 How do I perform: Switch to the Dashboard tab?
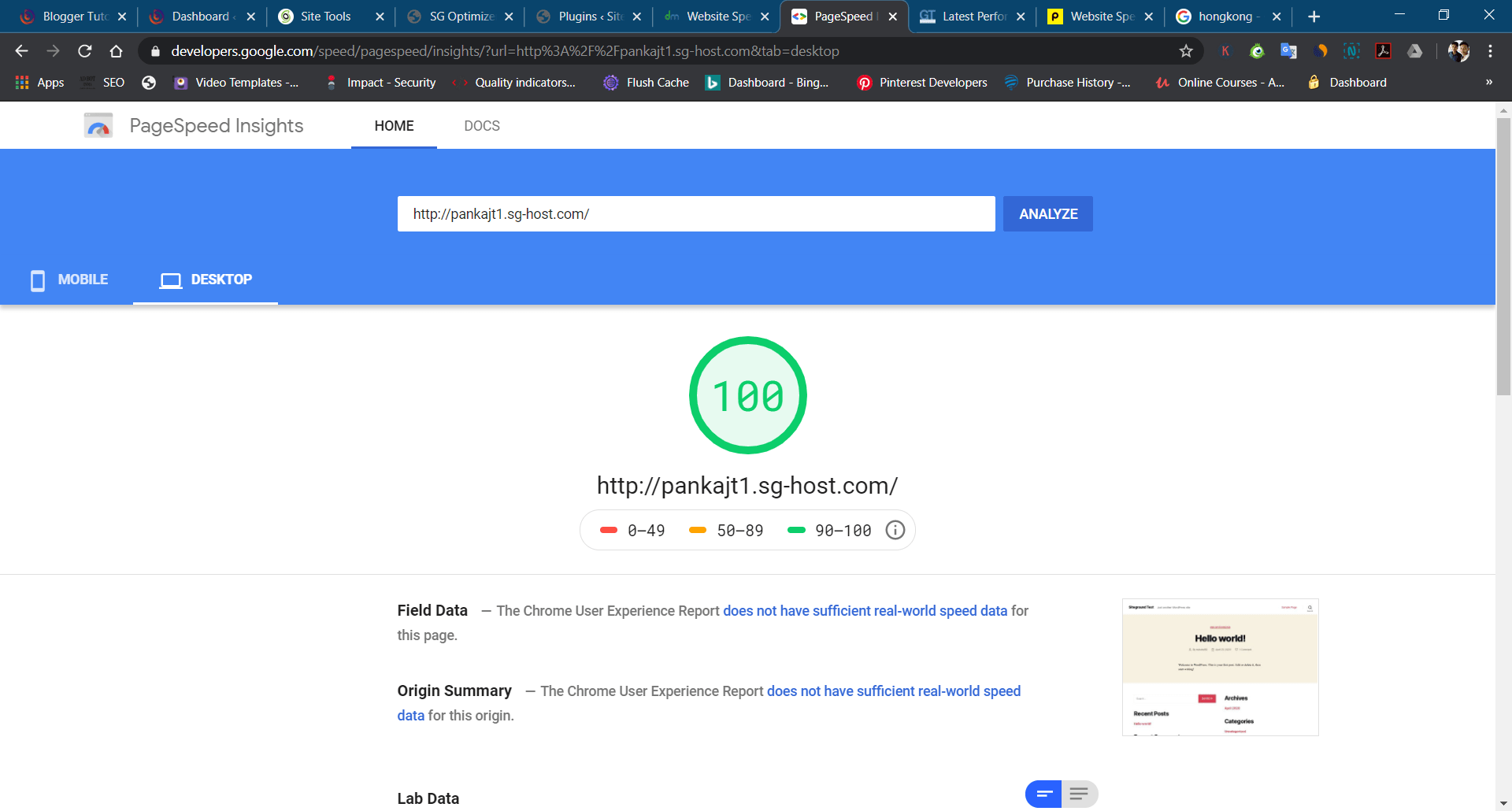(x=202, y=17)
